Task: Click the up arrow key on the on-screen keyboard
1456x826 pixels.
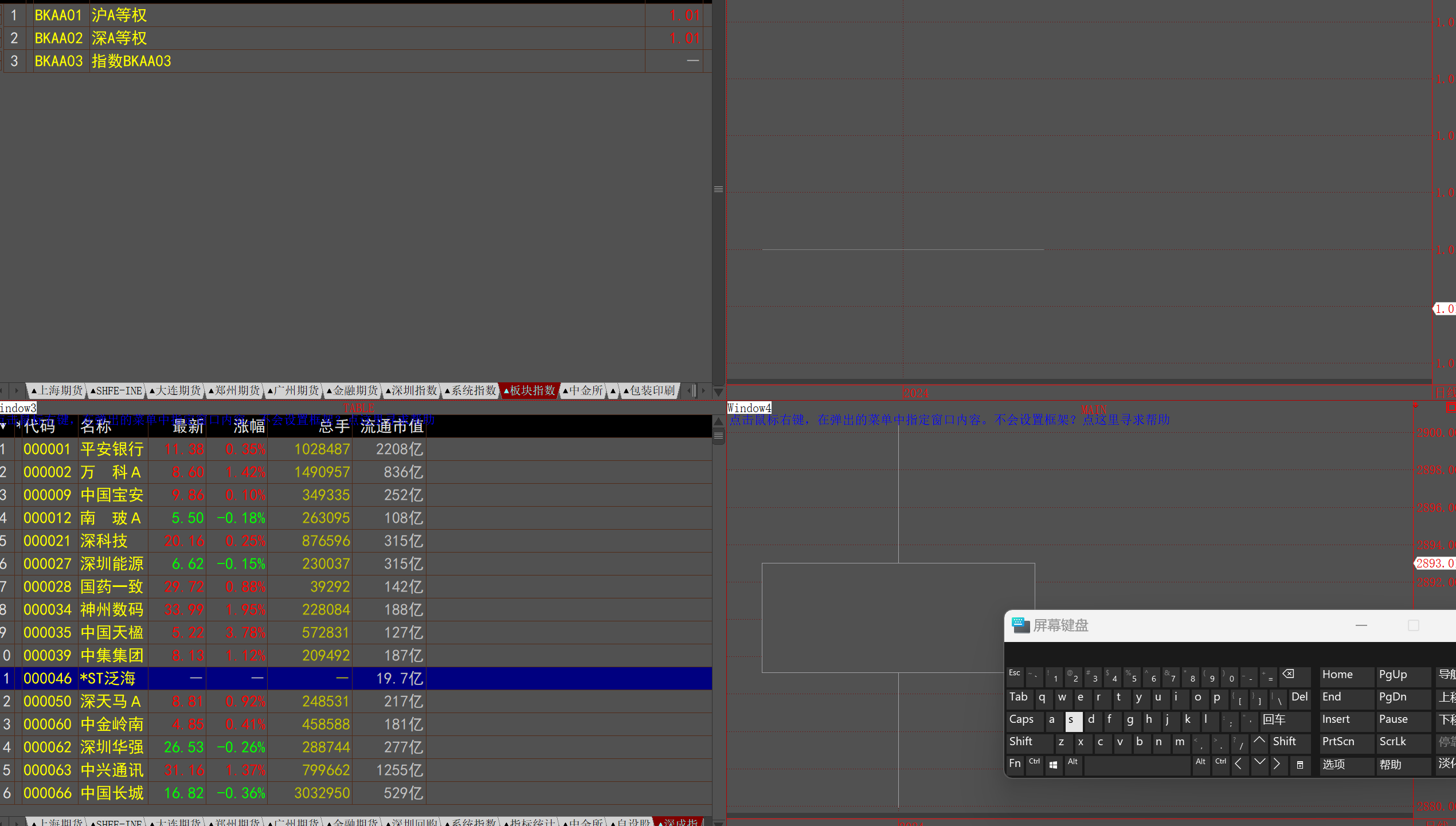Action: click(x=1259, y=743)
